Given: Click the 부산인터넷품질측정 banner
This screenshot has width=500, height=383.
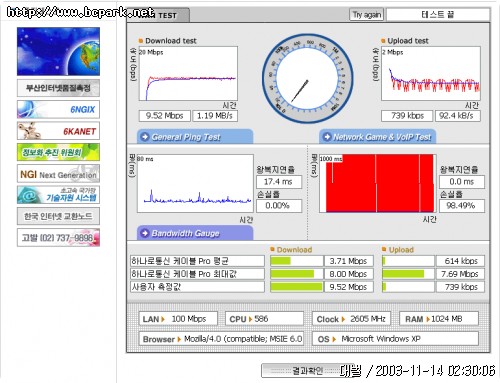Looking at the screenshot, I should point(58,88).
